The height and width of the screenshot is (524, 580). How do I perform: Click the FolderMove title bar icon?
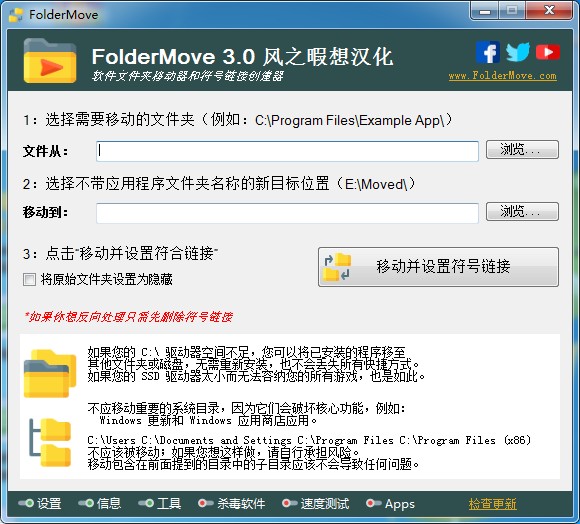(16, 15)
